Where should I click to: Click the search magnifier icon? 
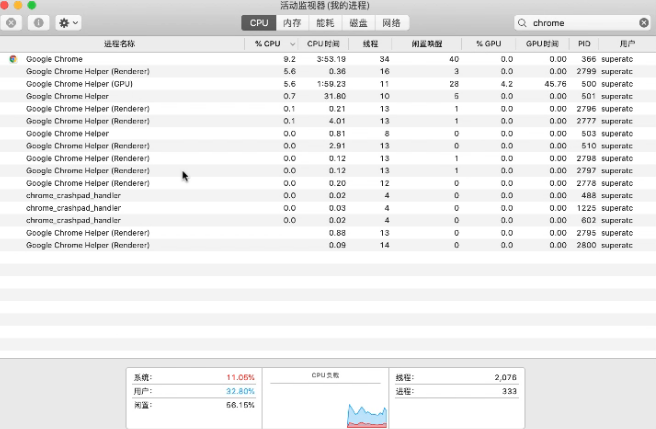click(x=522, y=23)
